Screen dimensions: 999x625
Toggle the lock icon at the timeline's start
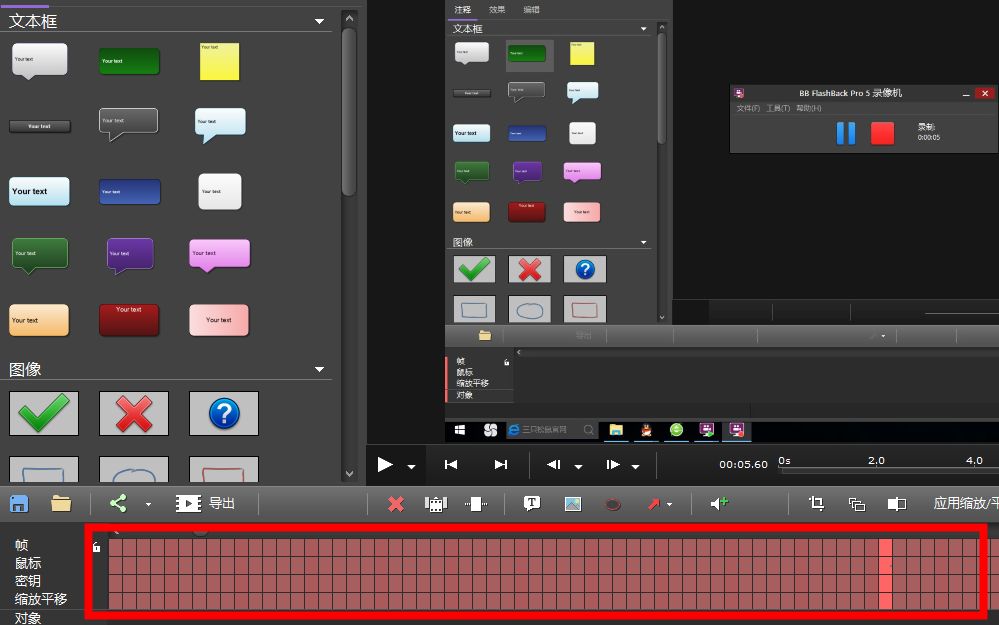96,547
